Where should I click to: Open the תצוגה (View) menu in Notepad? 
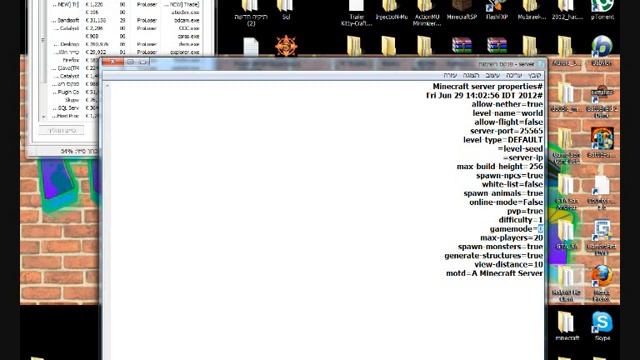[x=471, y=76]
